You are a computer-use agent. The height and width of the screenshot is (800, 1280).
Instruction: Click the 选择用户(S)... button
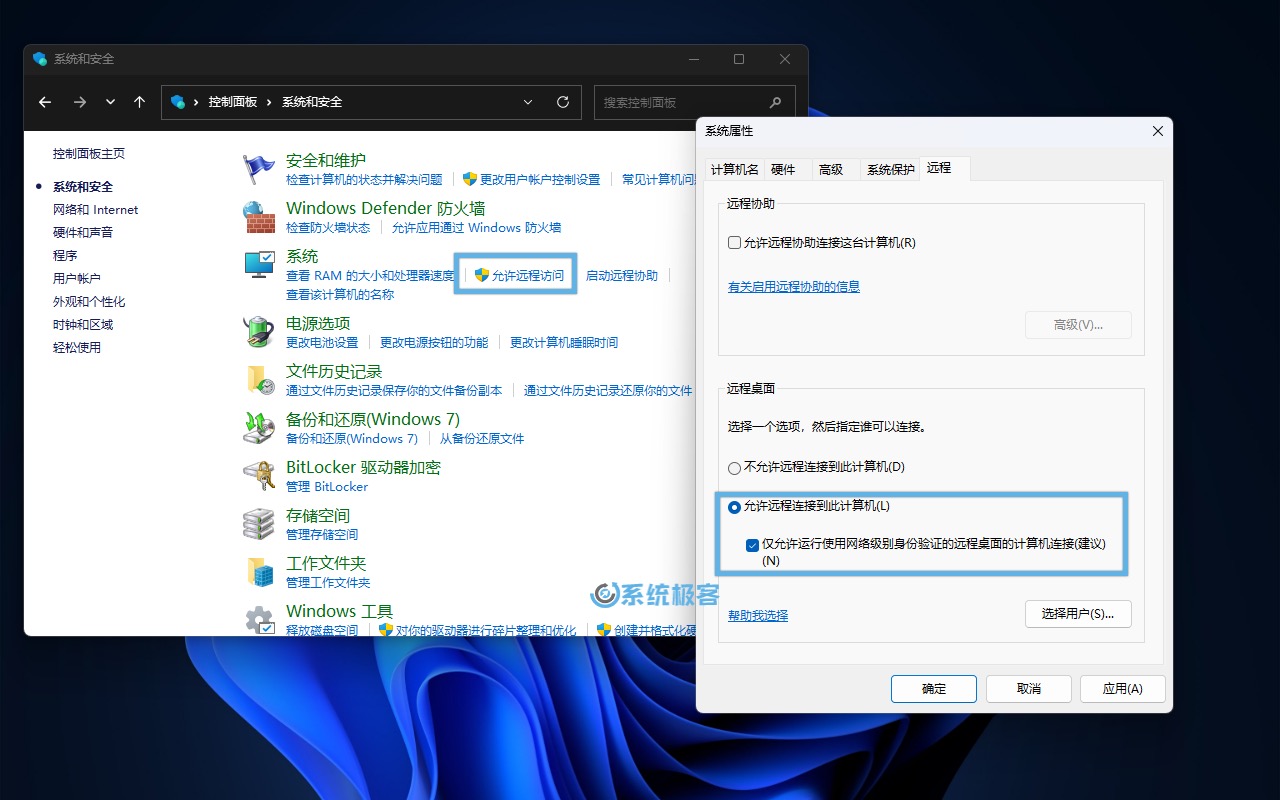pos(1078,614)
